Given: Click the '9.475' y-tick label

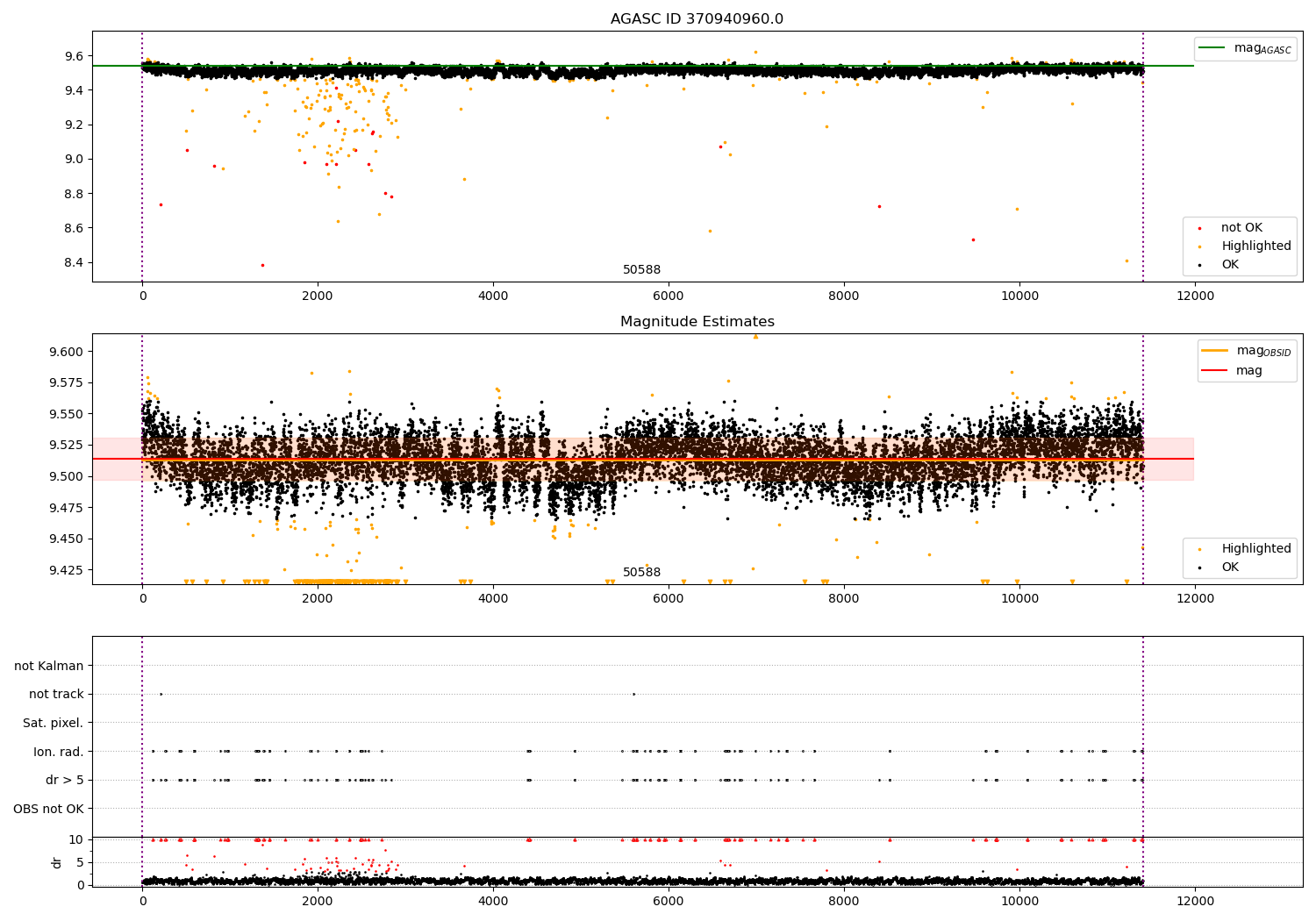Looking at the screenshot, I should 67,508.
